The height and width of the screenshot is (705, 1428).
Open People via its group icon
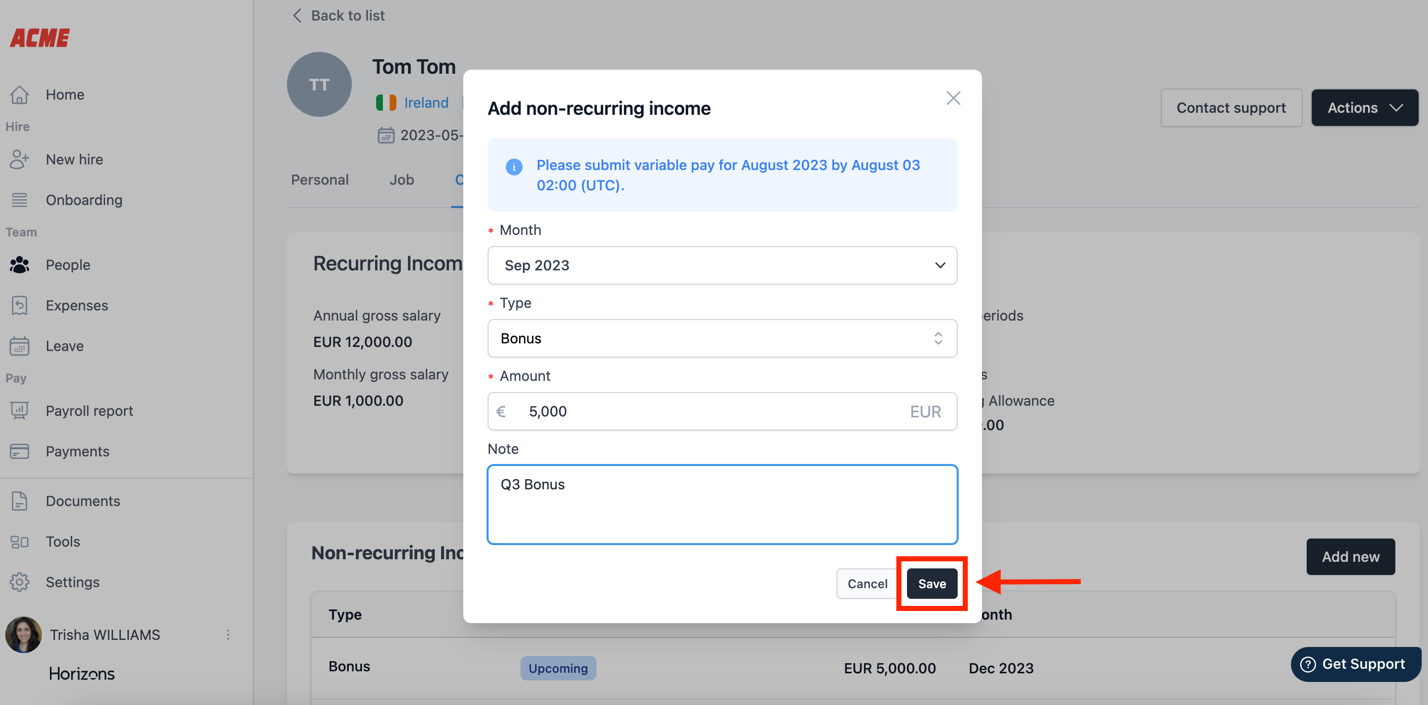pyautogui.click(x=19, y=265)
